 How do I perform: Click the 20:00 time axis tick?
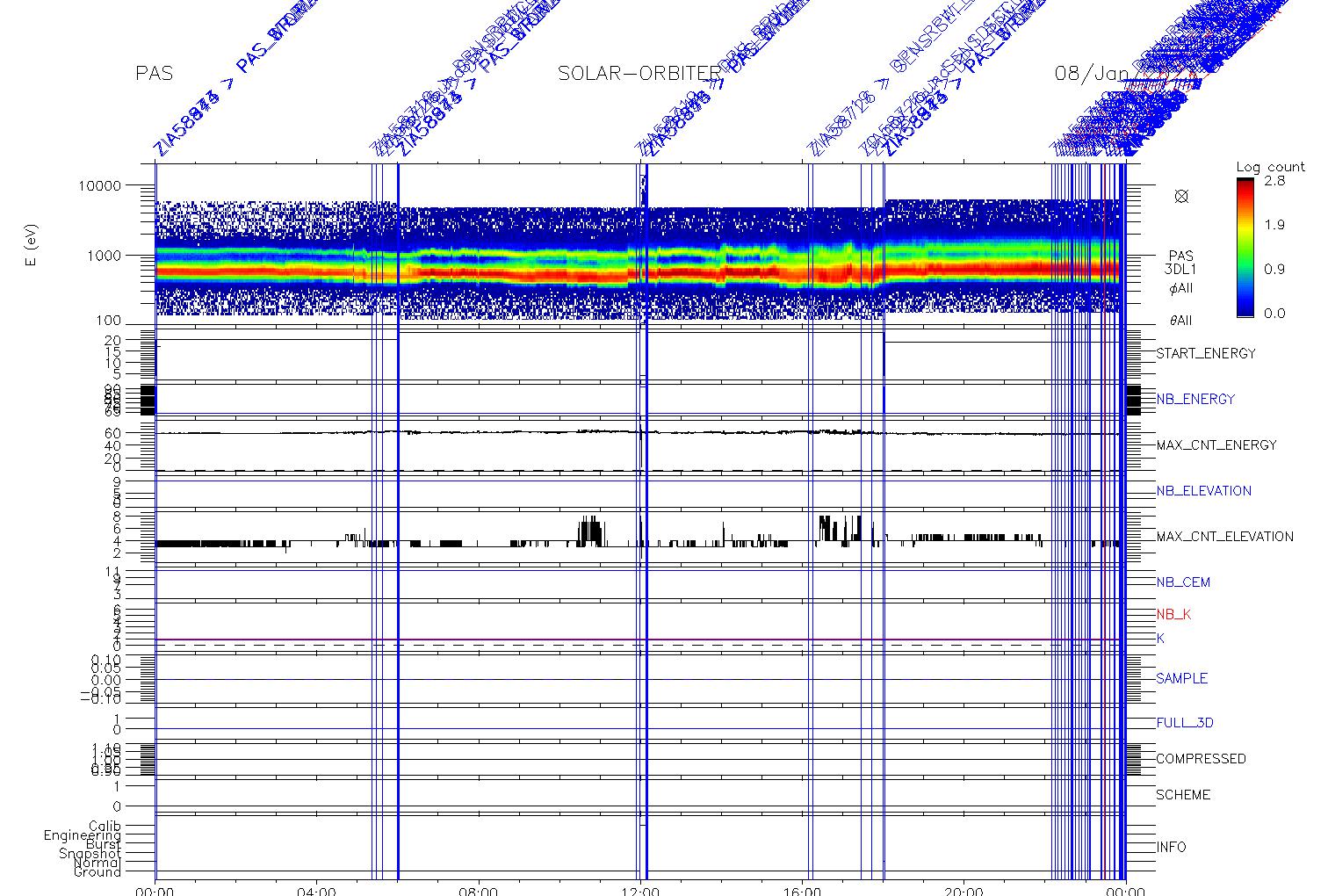tap(965, 891)
